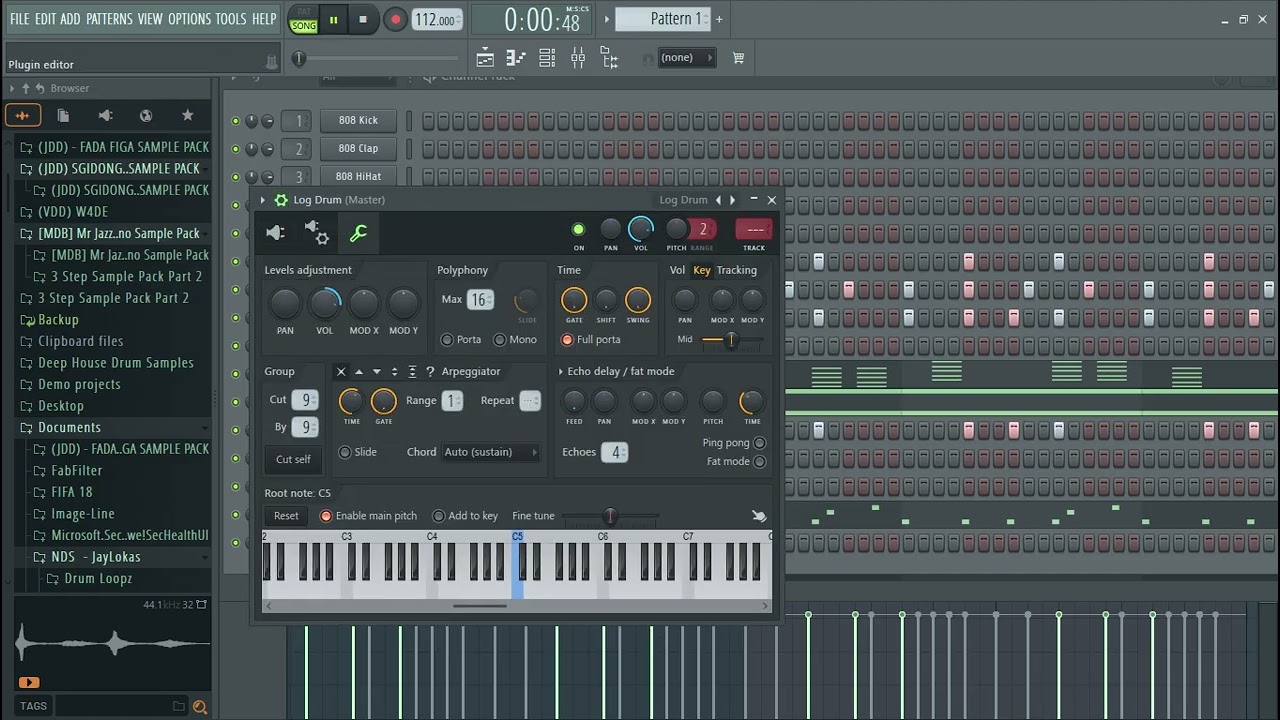
Task: Click the Cut self button
Action: (293, 460)
